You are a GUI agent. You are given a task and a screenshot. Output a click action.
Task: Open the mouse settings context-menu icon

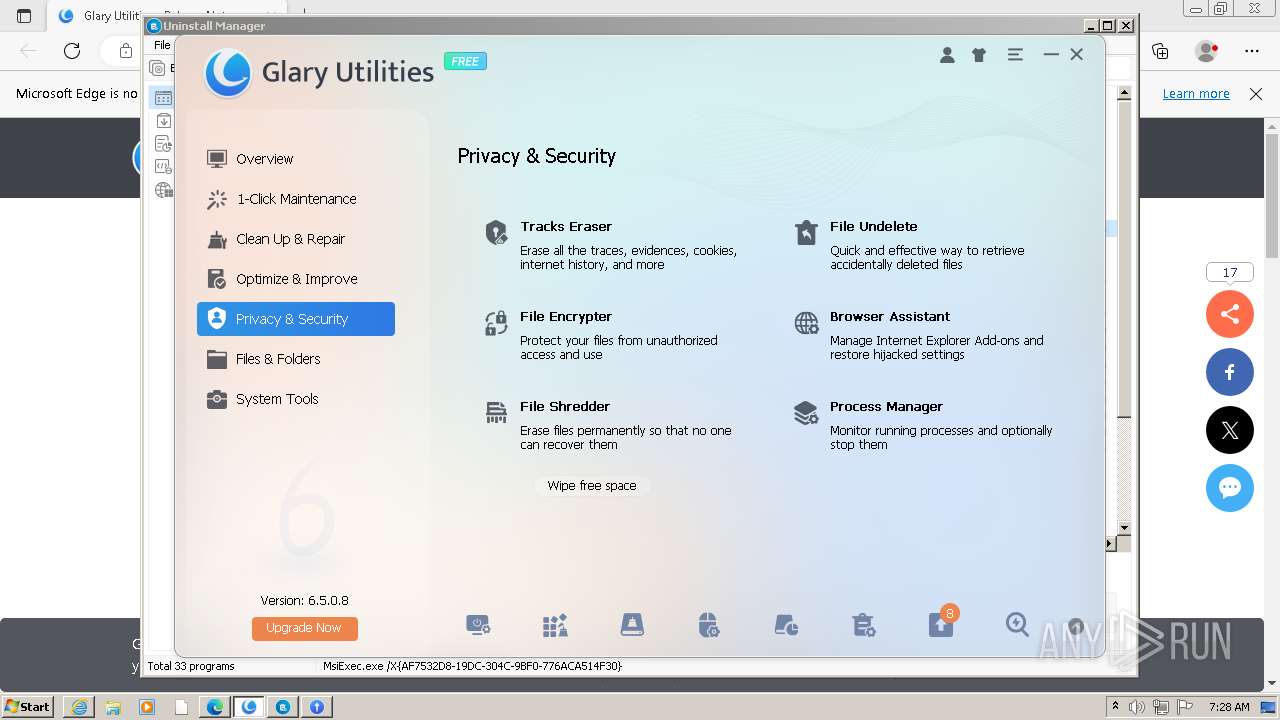(x=709, y=625)
